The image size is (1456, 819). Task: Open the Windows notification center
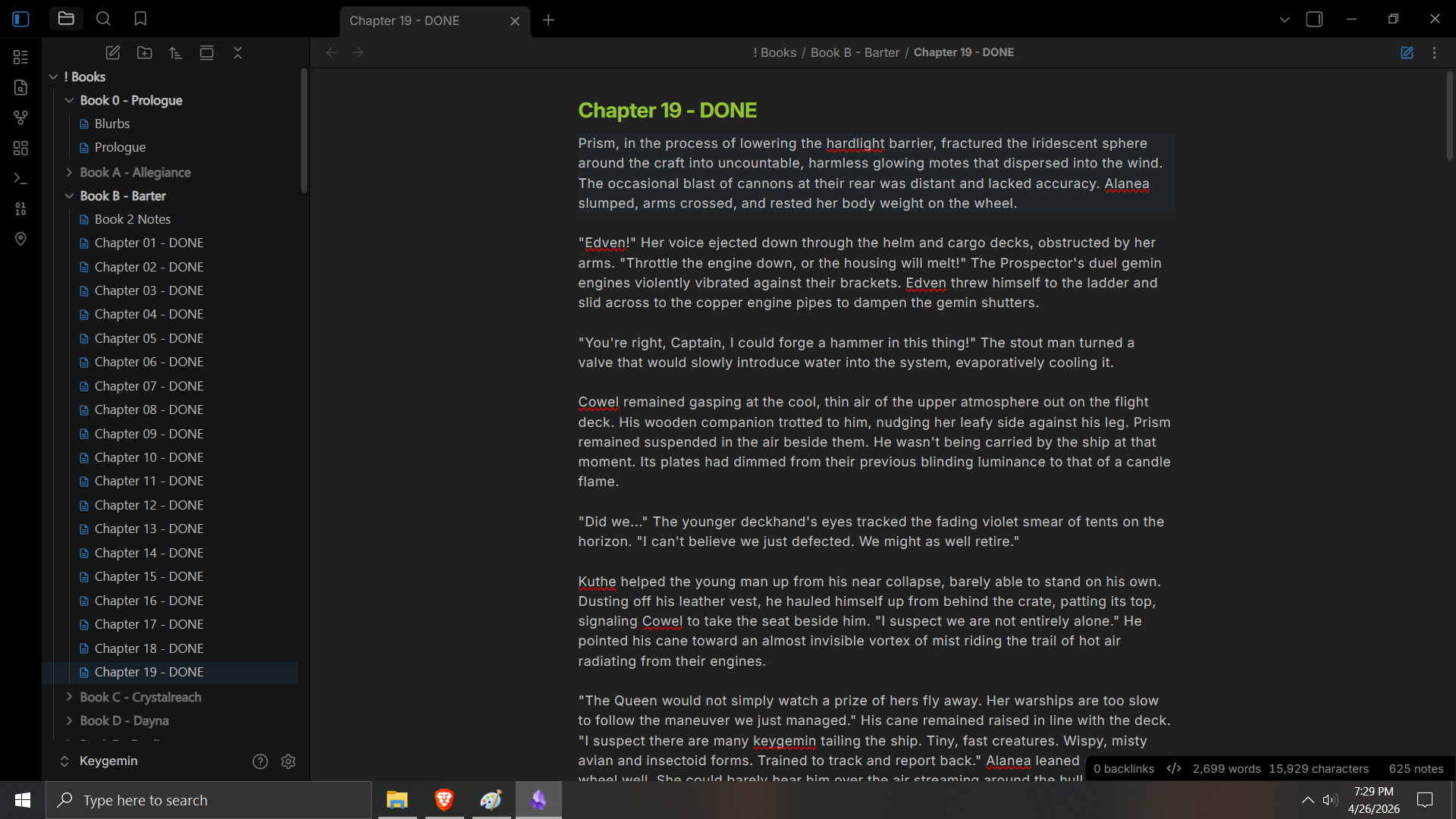(1425, 800)
